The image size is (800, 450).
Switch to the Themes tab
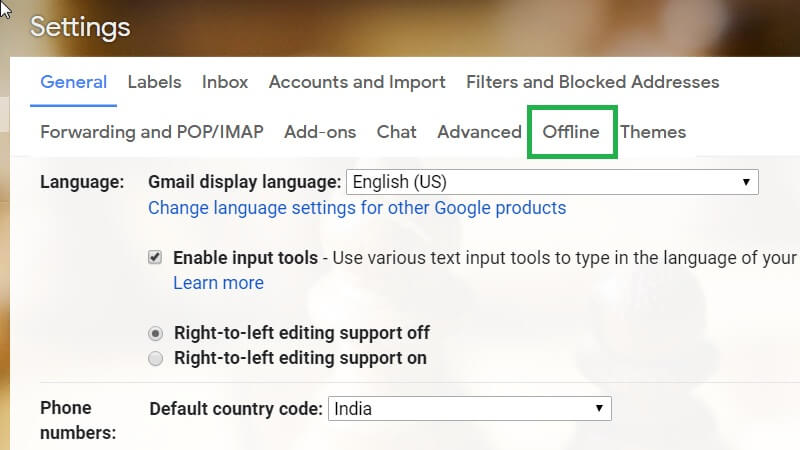point(653,132)
